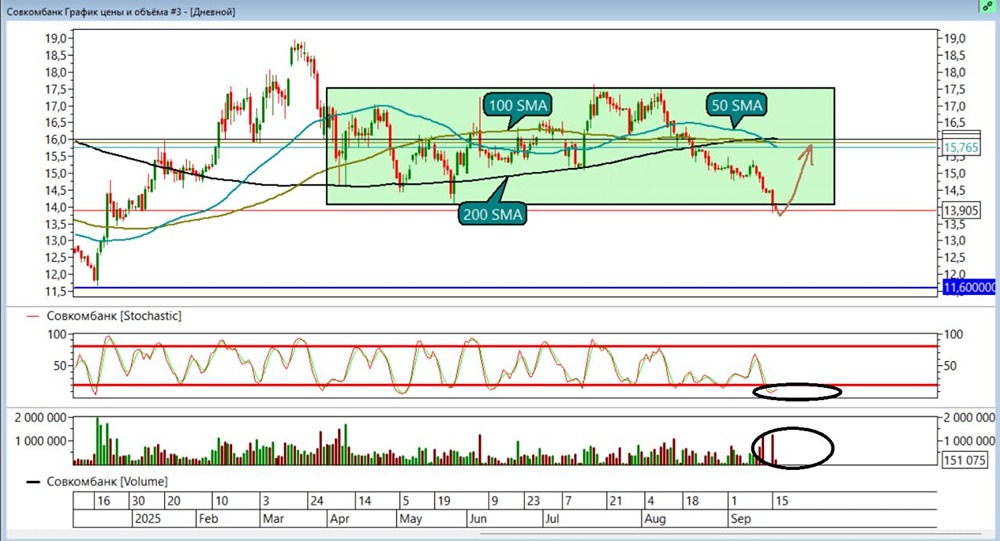Click the 50 label on the right Stochastic axis
1000x541 pixels.
click(950, 366)
